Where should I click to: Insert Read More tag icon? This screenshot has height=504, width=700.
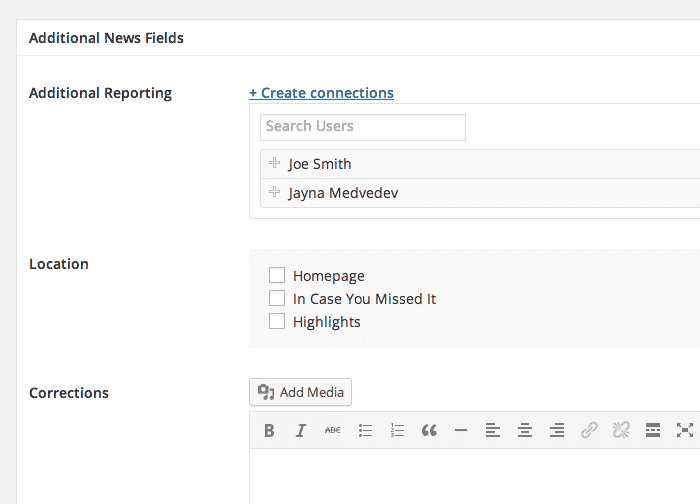(x=653, y=430)
